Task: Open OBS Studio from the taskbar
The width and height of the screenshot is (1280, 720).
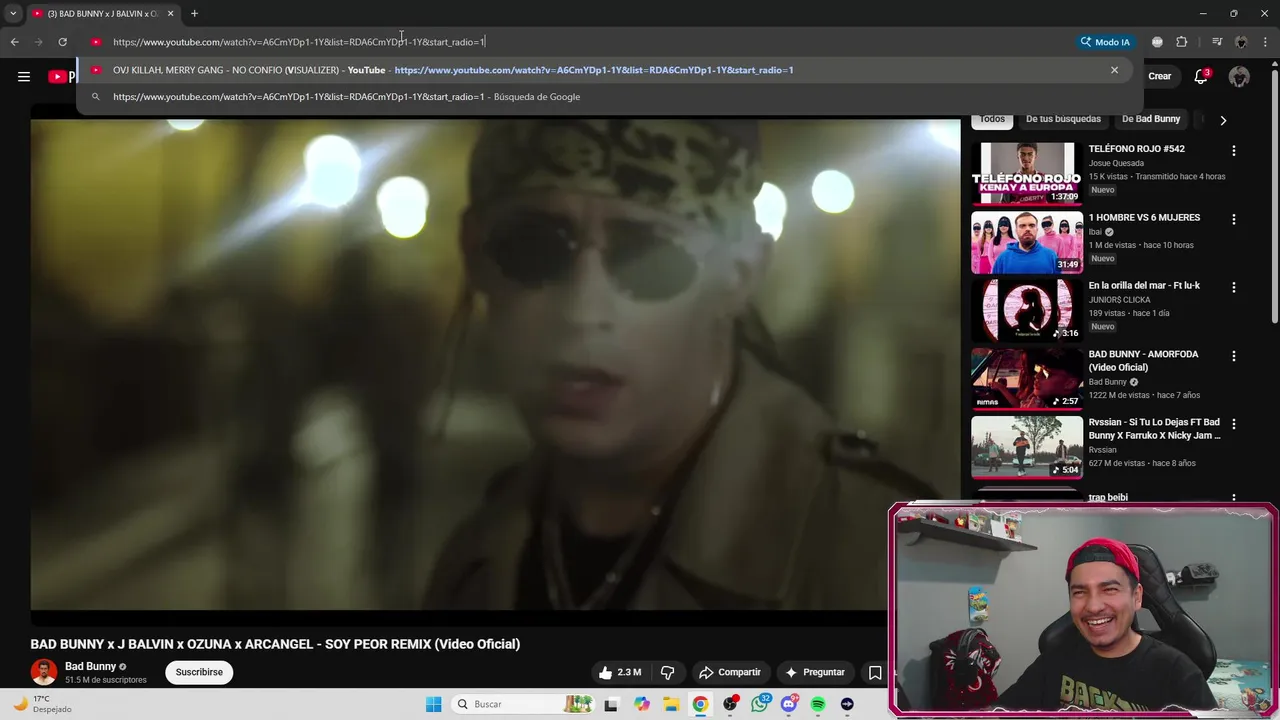Action: click(x=730, y=704)
